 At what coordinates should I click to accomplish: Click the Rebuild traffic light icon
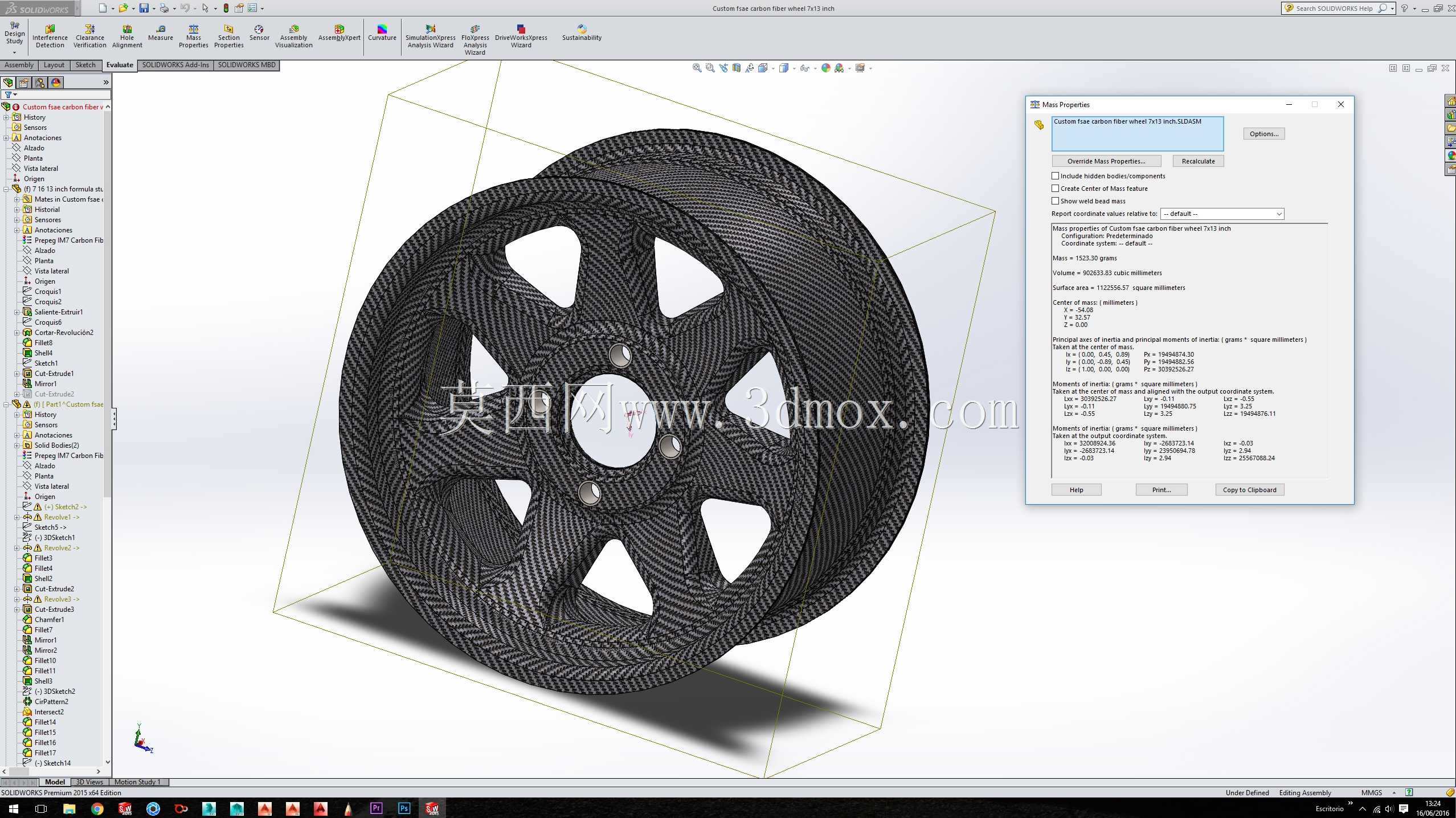point(226,8)
